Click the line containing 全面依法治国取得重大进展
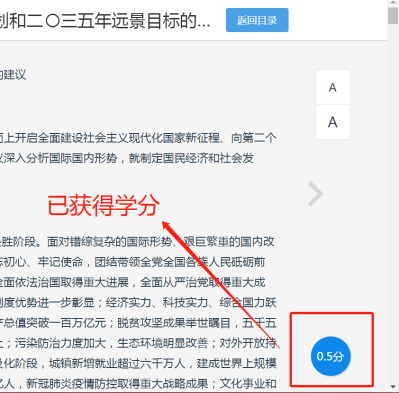This screenshot has width=399, height=393. click(x=133, y=282)
